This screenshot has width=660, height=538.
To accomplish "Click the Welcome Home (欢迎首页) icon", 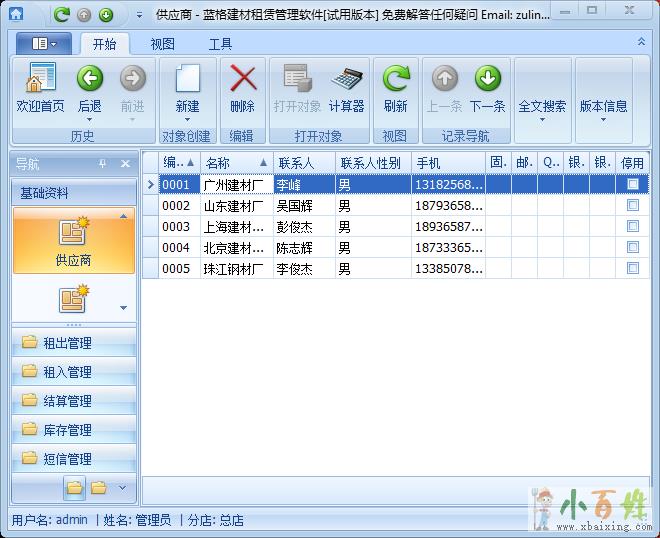I will pyautogui.click(x=40, y=80).
